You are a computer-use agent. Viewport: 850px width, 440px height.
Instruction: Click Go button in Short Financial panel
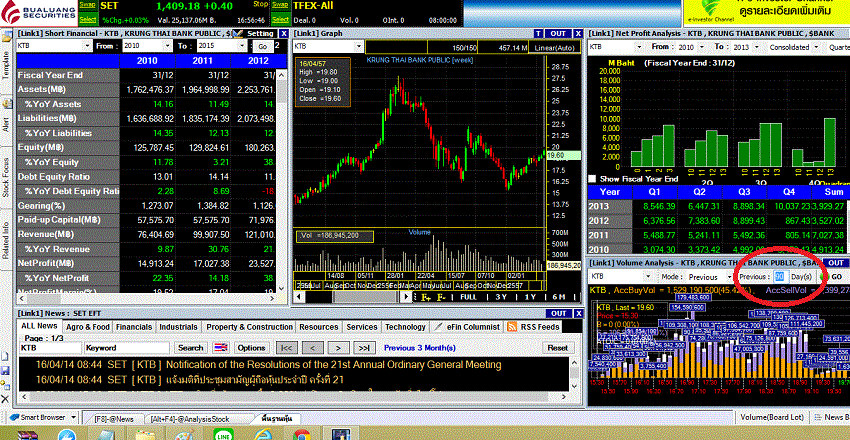(262, 47)
